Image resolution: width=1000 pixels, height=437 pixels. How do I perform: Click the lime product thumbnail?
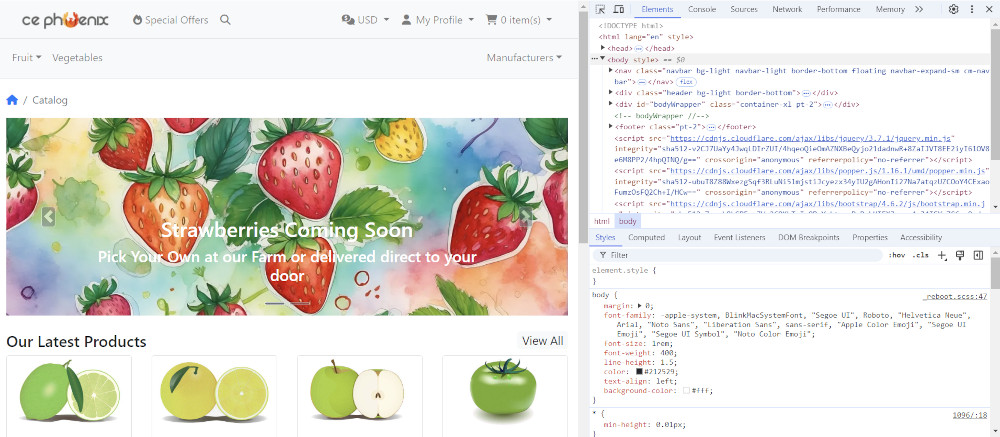(69, 390)
